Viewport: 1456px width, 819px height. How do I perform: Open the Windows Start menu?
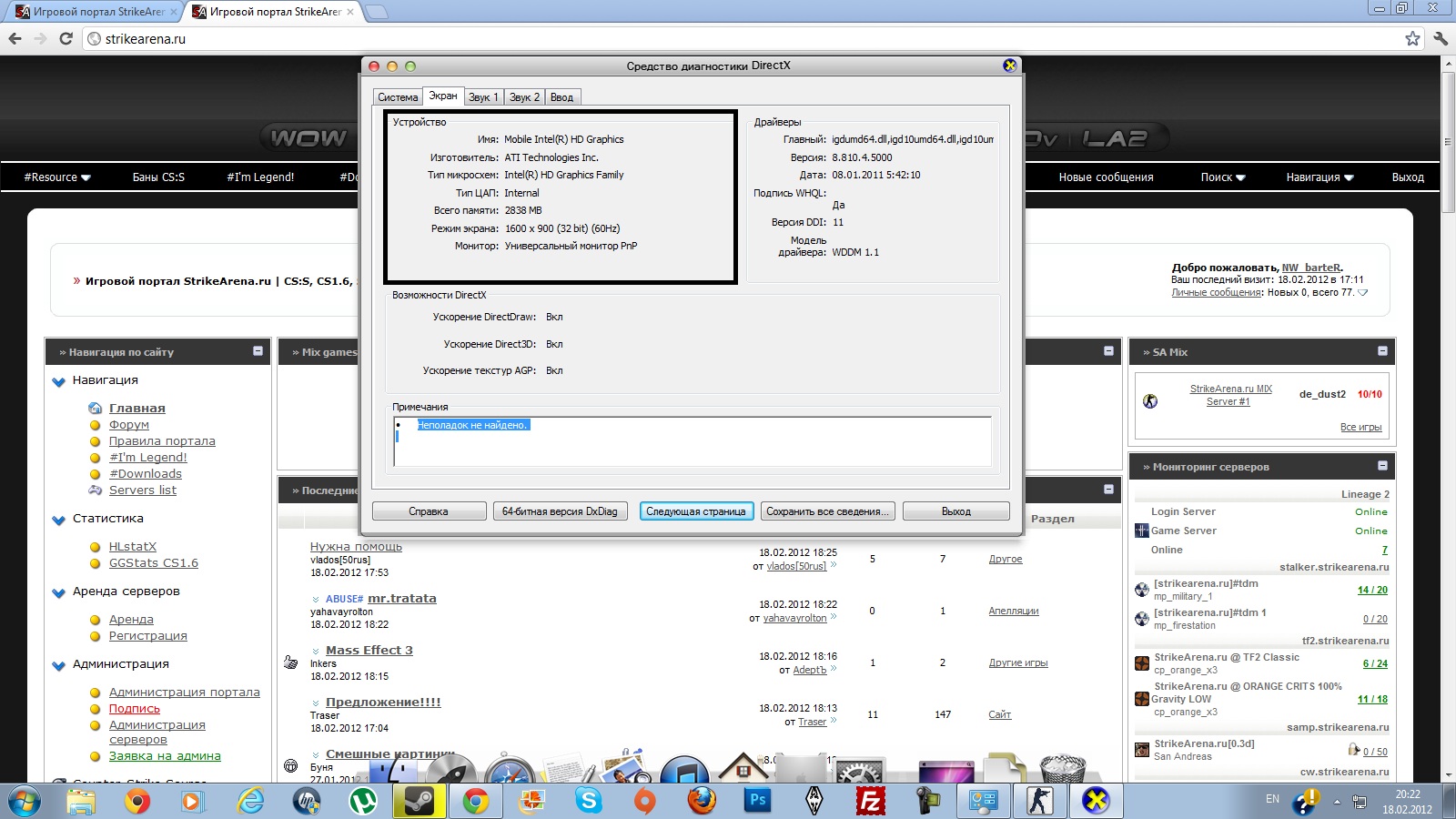pos(25,801)
